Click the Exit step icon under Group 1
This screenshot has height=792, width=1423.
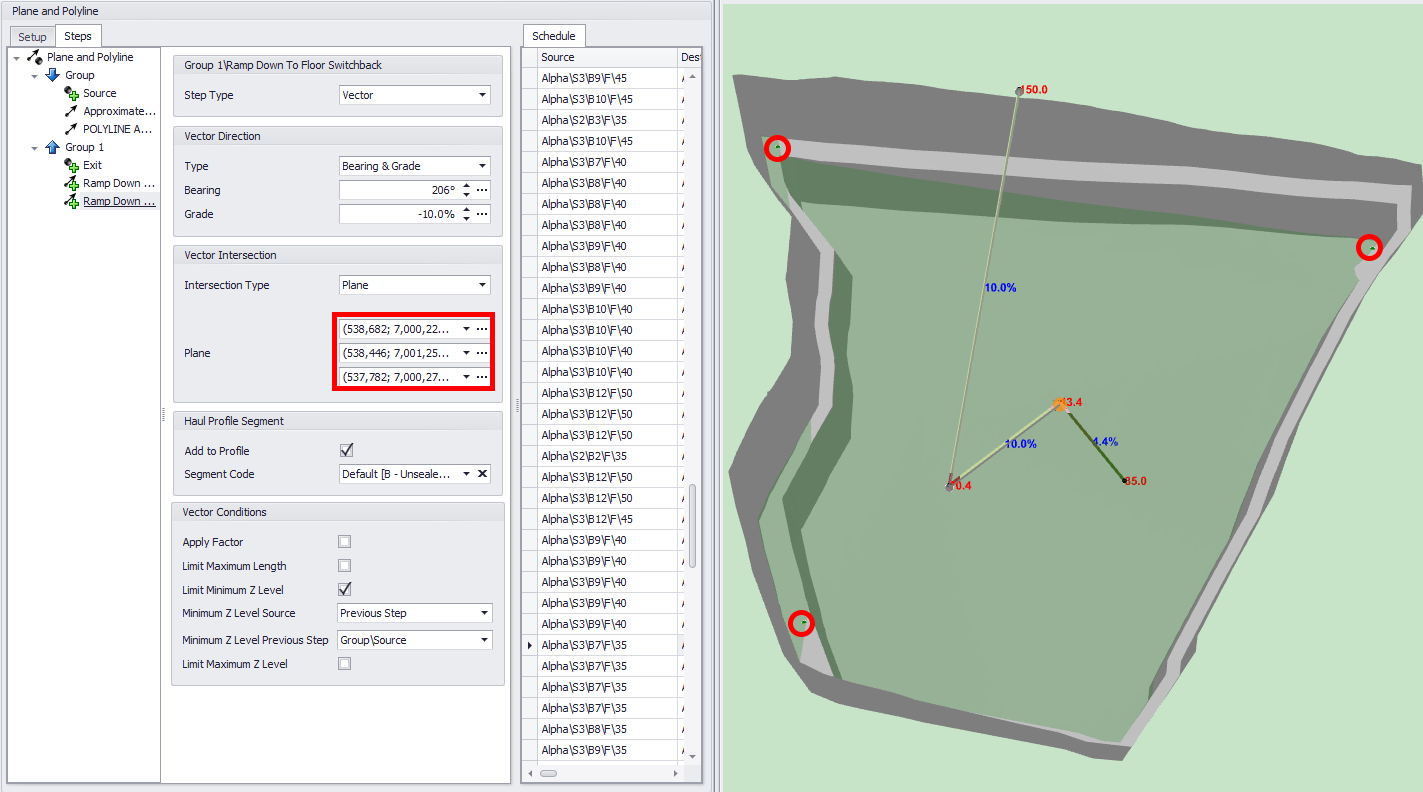click(x=71, y=165)
